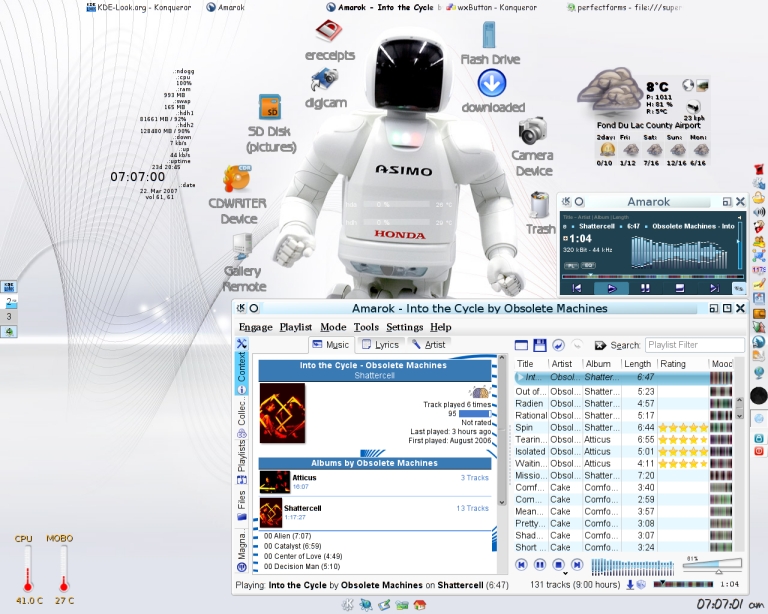Open the Mode menu
The width and height of the screenshot is (768, 614).
tap(333, 327)
